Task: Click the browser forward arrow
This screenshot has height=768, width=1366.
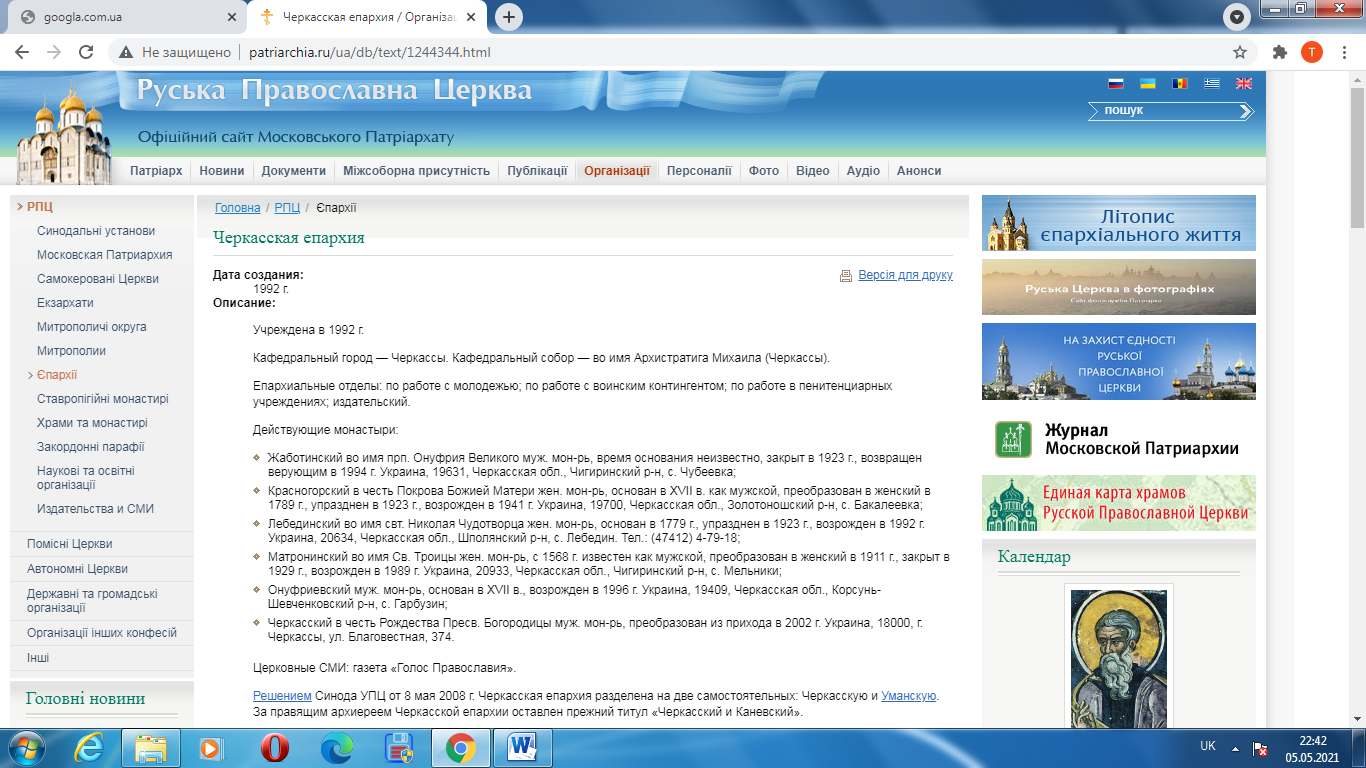Action: [54, 52]
